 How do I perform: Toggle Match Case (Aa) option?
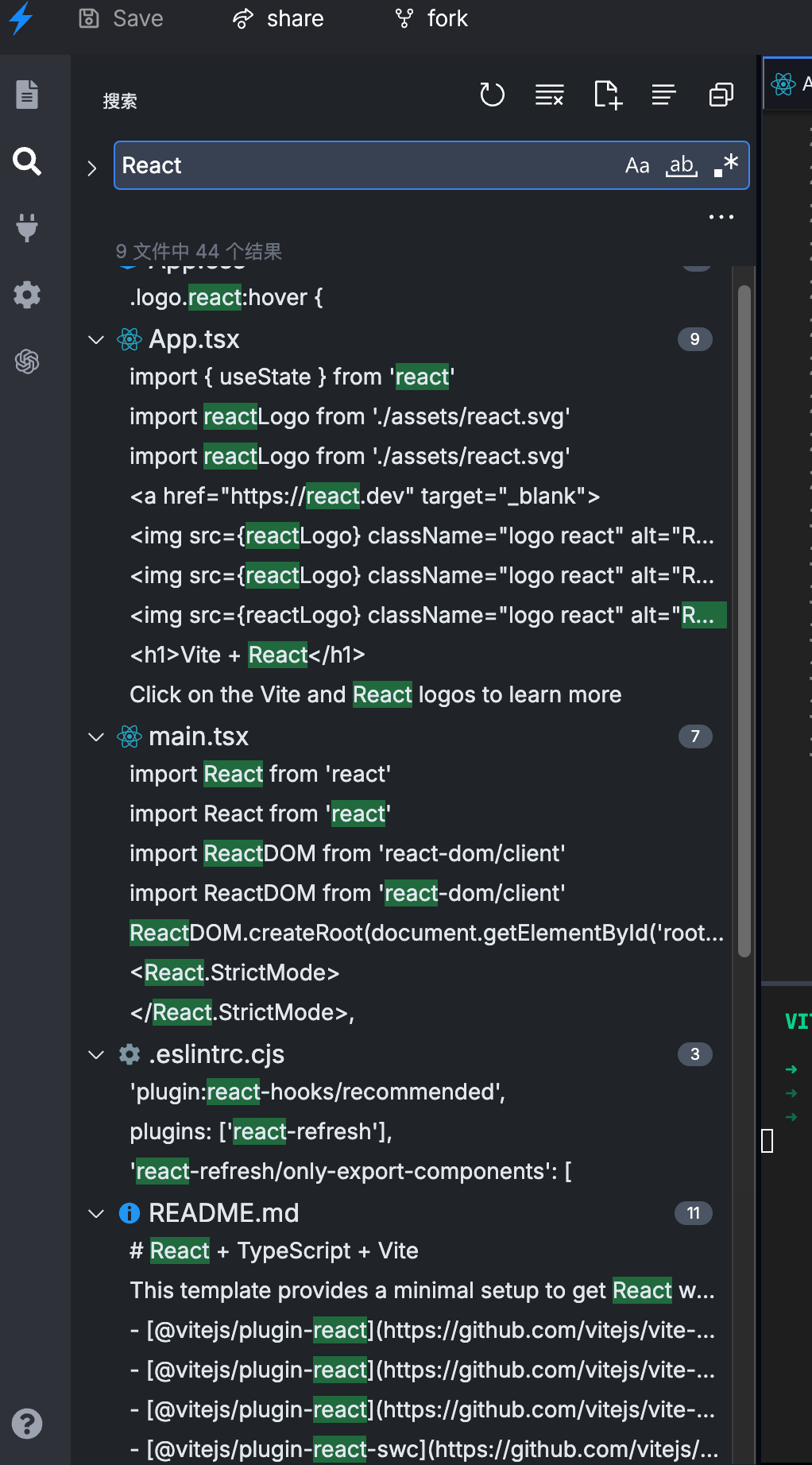[x=637, y=165]
